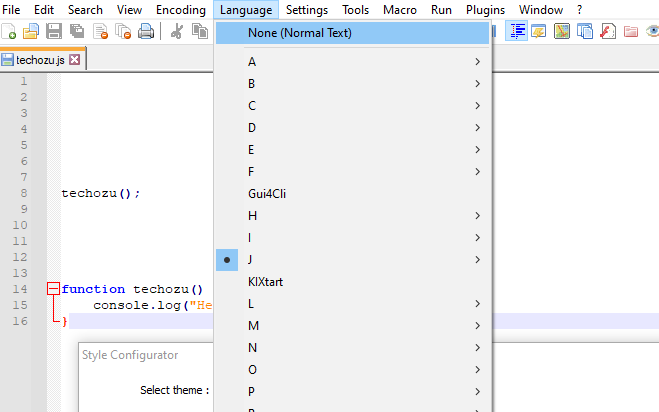Screen dimensions: 659x412
Task: Toggle the indent guide toolbar icon
Action: click(517, 32)
